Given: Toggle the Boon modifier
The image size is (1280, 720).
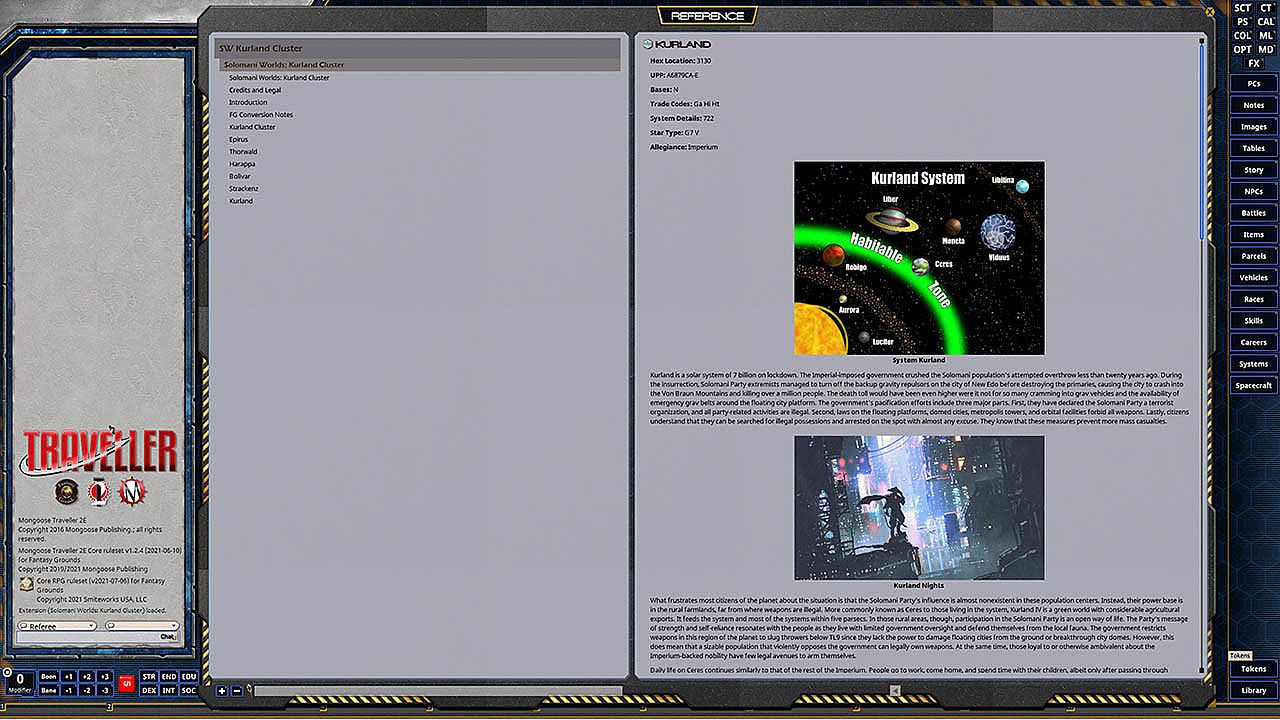Looking at the screenshot, I should pos(48,677).
